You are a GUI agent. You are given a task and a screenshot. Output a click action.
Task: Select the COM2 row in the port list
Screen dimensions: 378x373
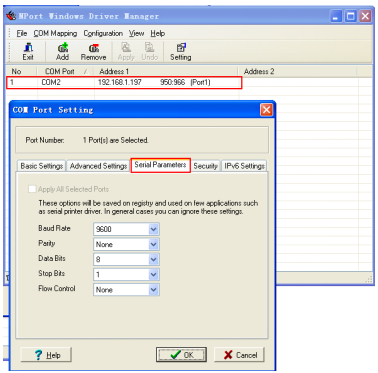click(124, 82)
